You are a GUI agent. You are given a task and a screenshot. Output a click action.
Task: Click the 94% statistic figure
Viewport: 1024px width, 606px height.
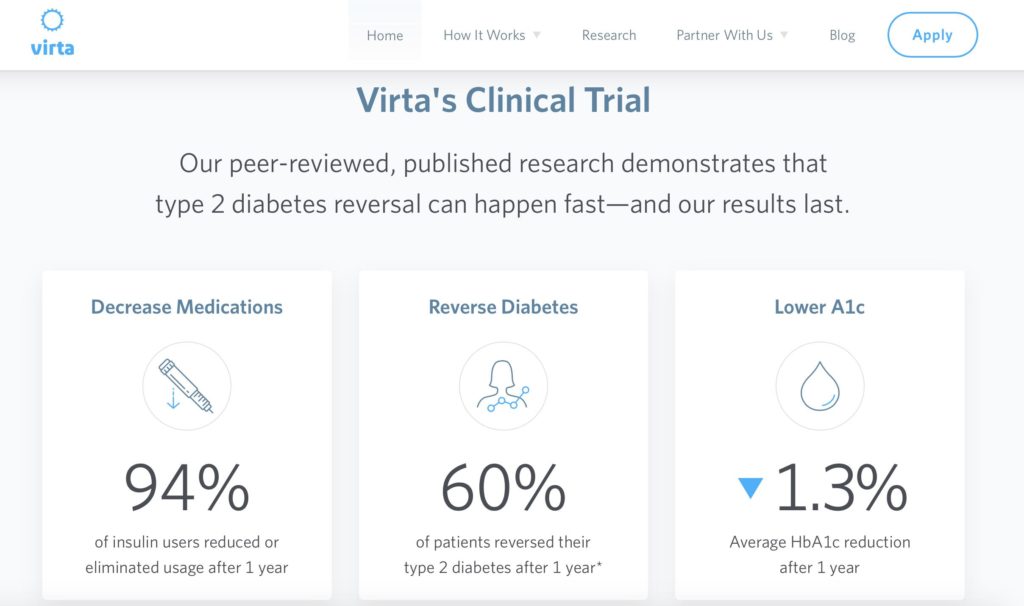[187, 488]
